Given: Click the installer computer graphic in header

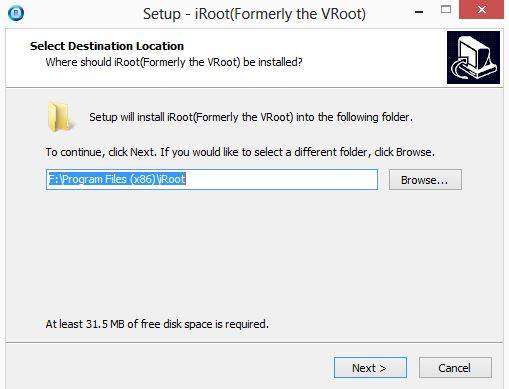Looking at the screenshot, I should [473, 58].
